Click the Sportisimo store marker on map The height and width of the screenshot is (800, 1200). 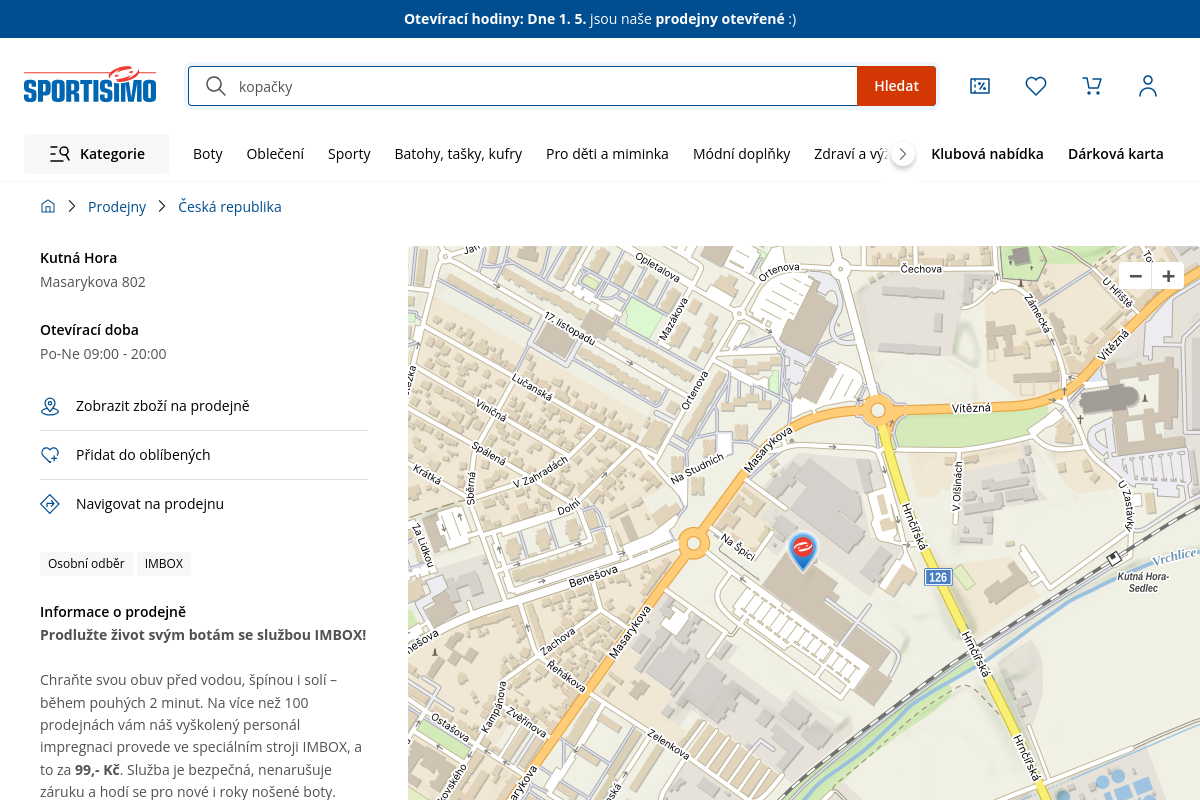tap(802, 550)
